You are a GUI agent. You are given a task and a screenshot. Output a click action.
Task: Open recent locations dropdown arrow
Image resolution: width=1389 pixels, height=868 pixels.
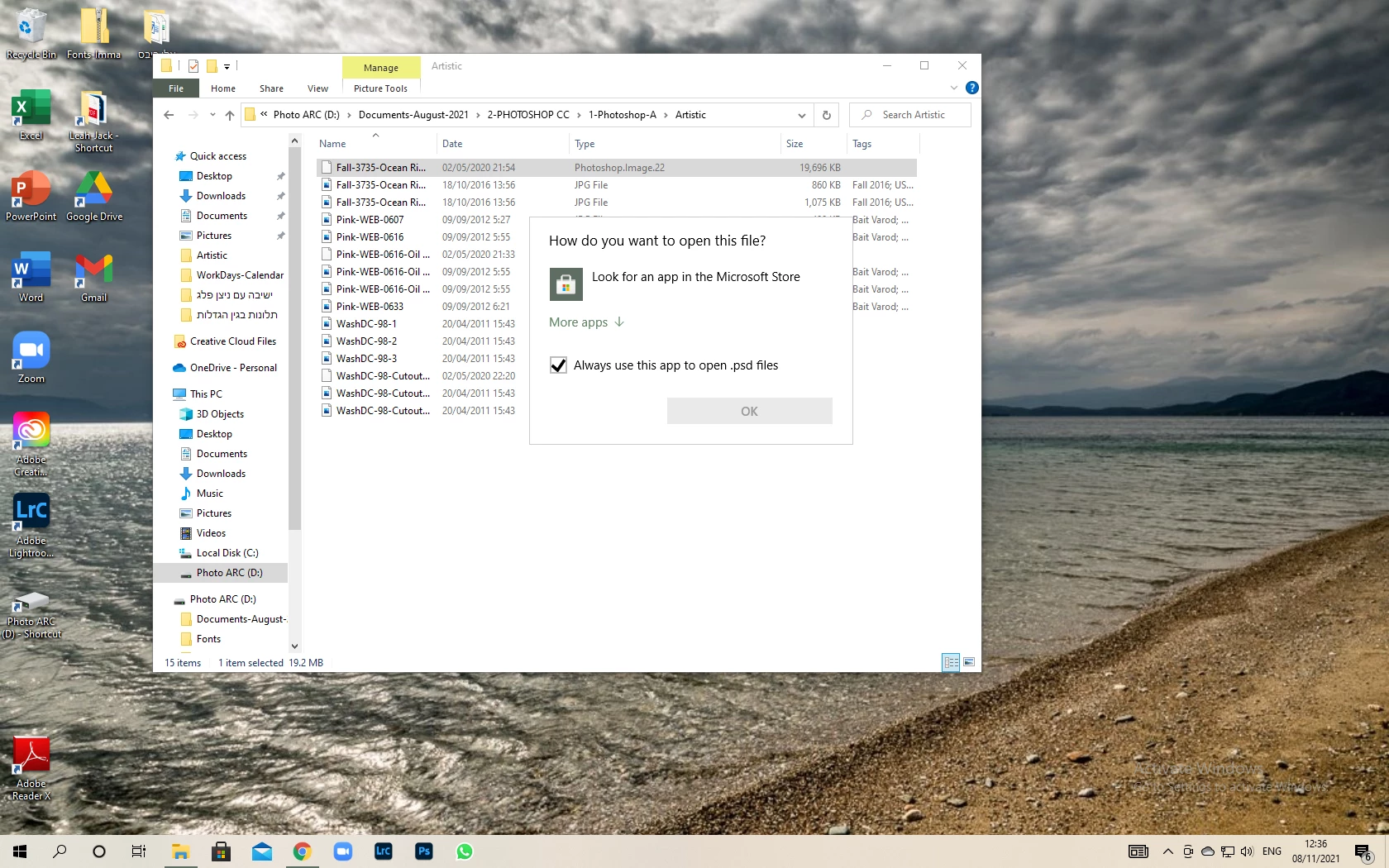pyautogui.click(x=212, y=115)
